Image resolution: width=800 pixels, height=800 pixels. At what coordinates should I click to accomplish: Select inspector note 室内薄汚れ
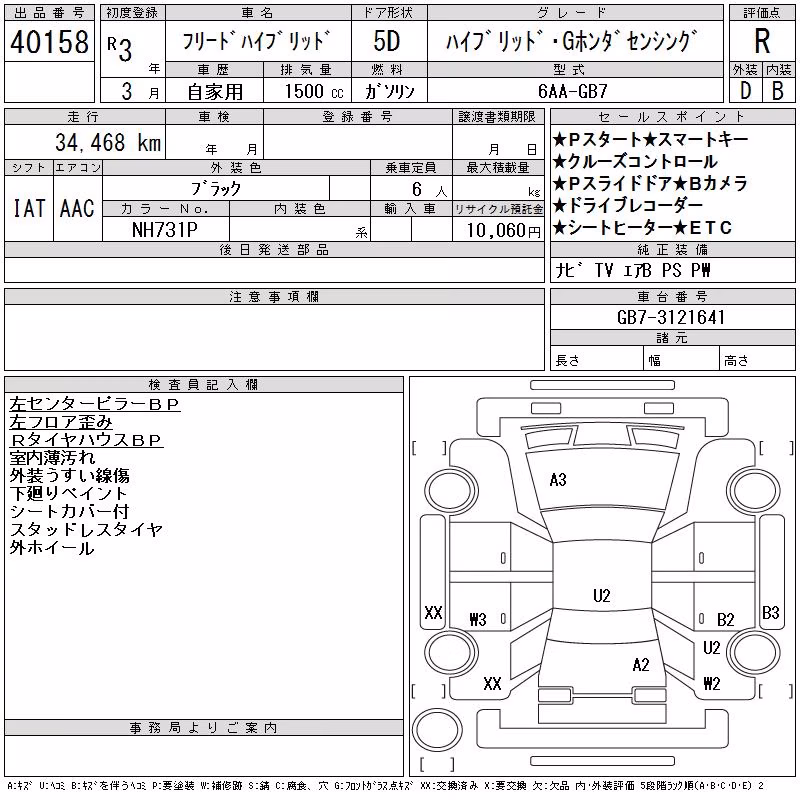(x=52, y=458)
